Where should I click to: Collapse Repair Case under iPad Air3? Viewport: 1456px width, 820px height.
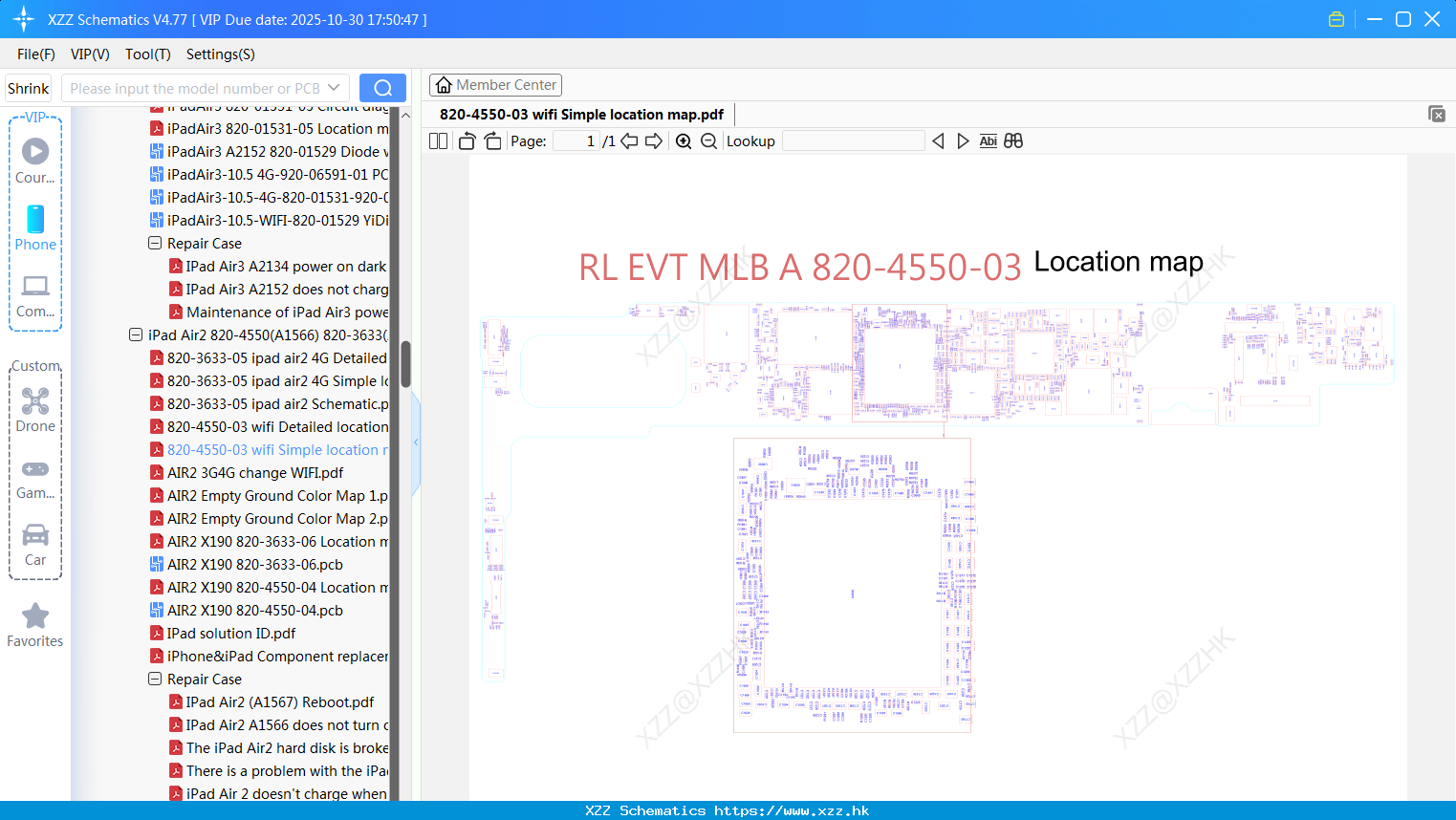[155, 243]
